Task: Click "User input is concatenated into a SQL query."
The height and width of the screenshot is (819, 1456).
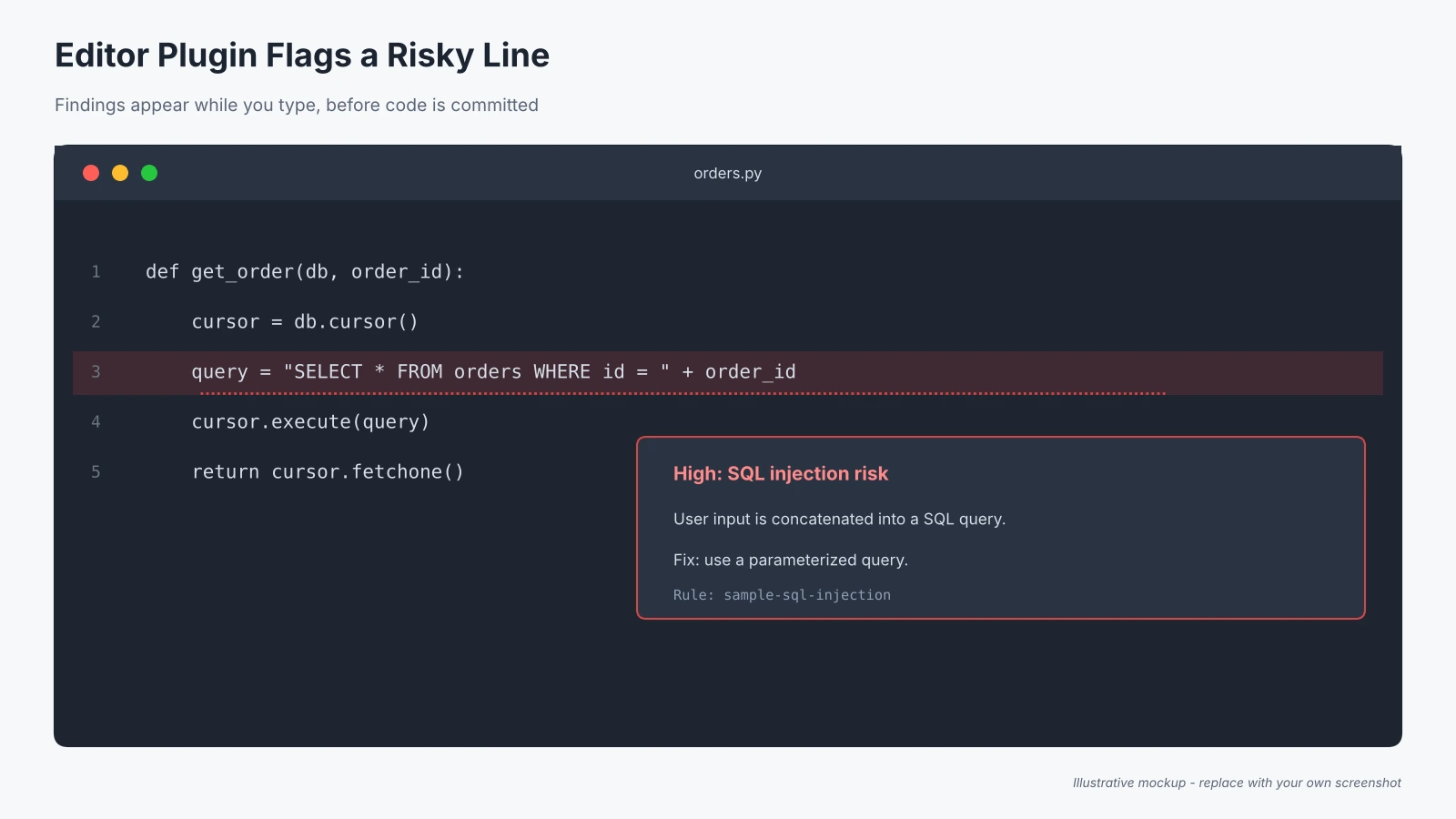Action: click(x=839, y=519)
